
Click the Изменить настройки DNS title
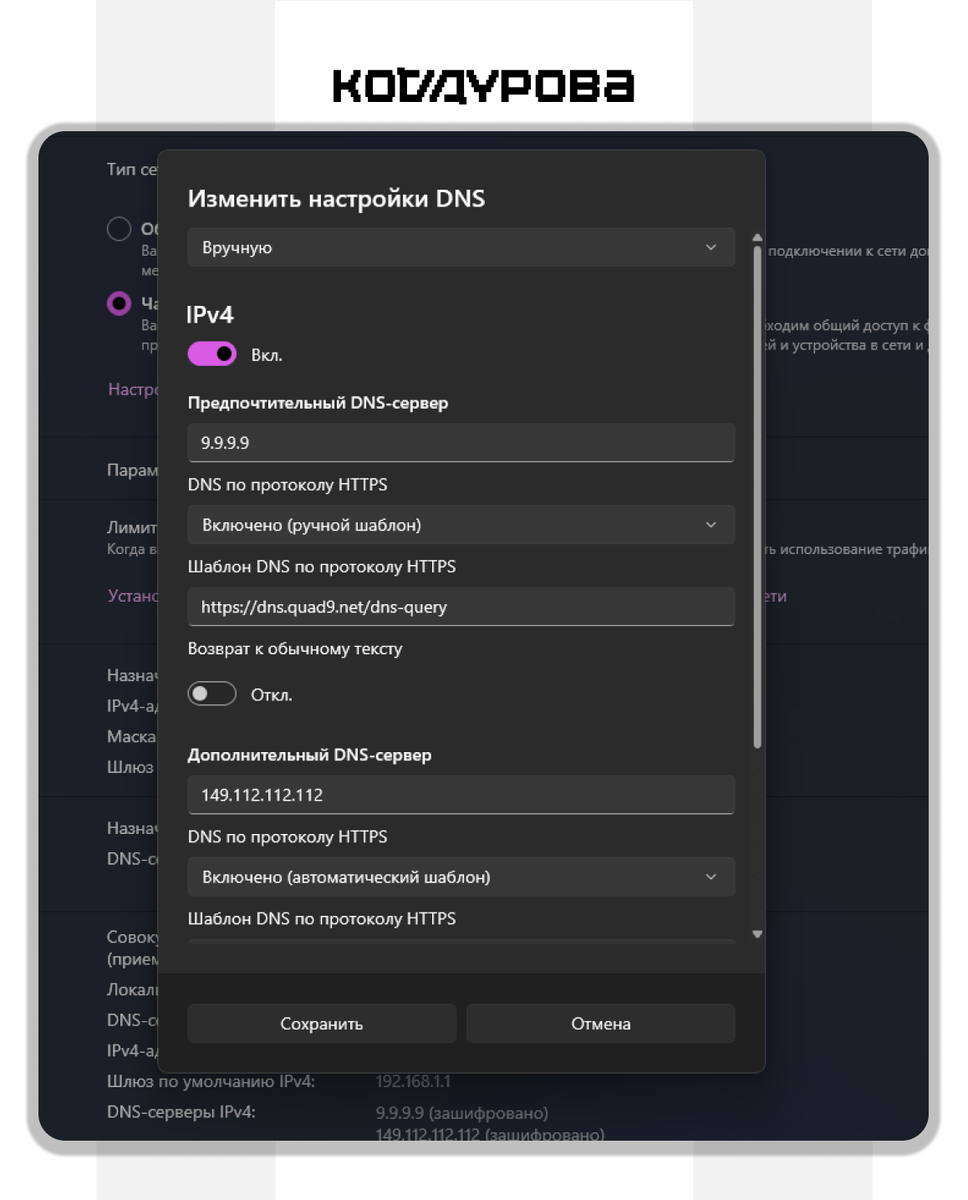click(x=336, y=198)
